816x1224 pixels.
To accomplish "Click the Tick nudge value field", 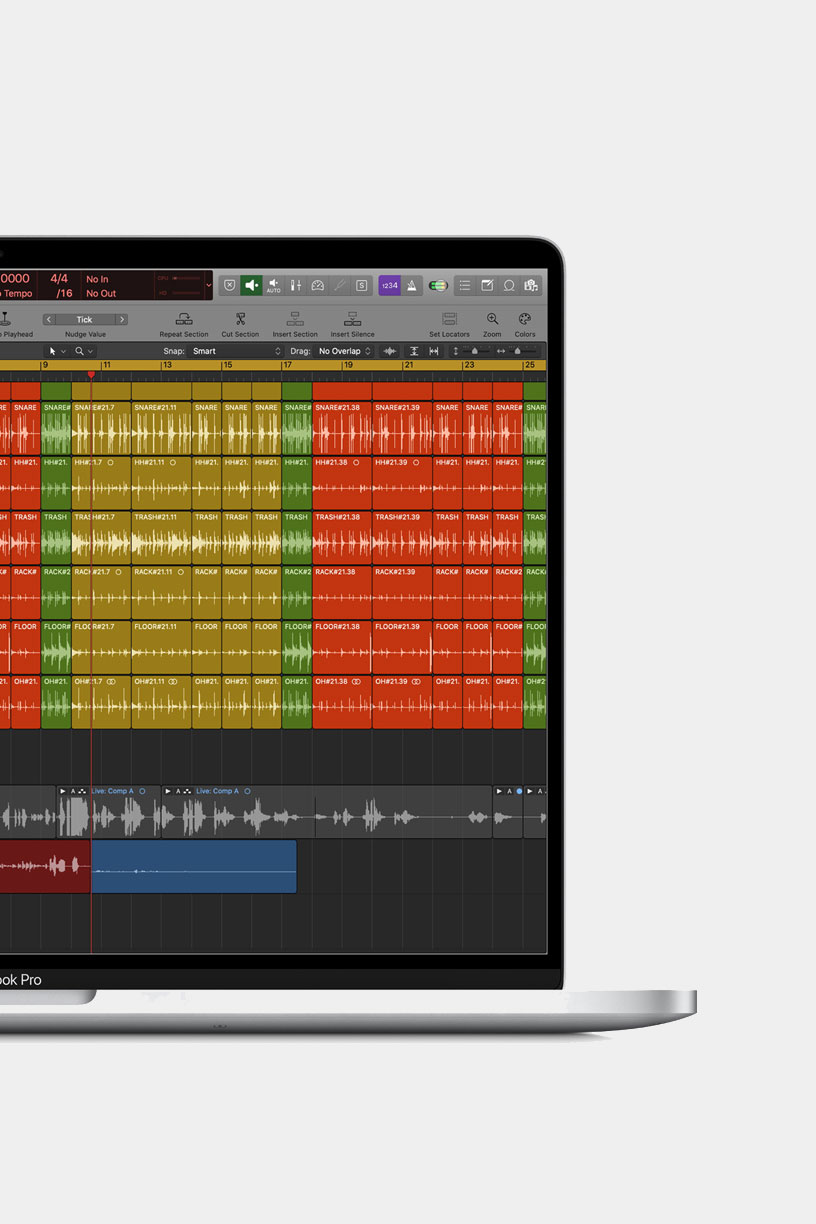I will 85,320.
